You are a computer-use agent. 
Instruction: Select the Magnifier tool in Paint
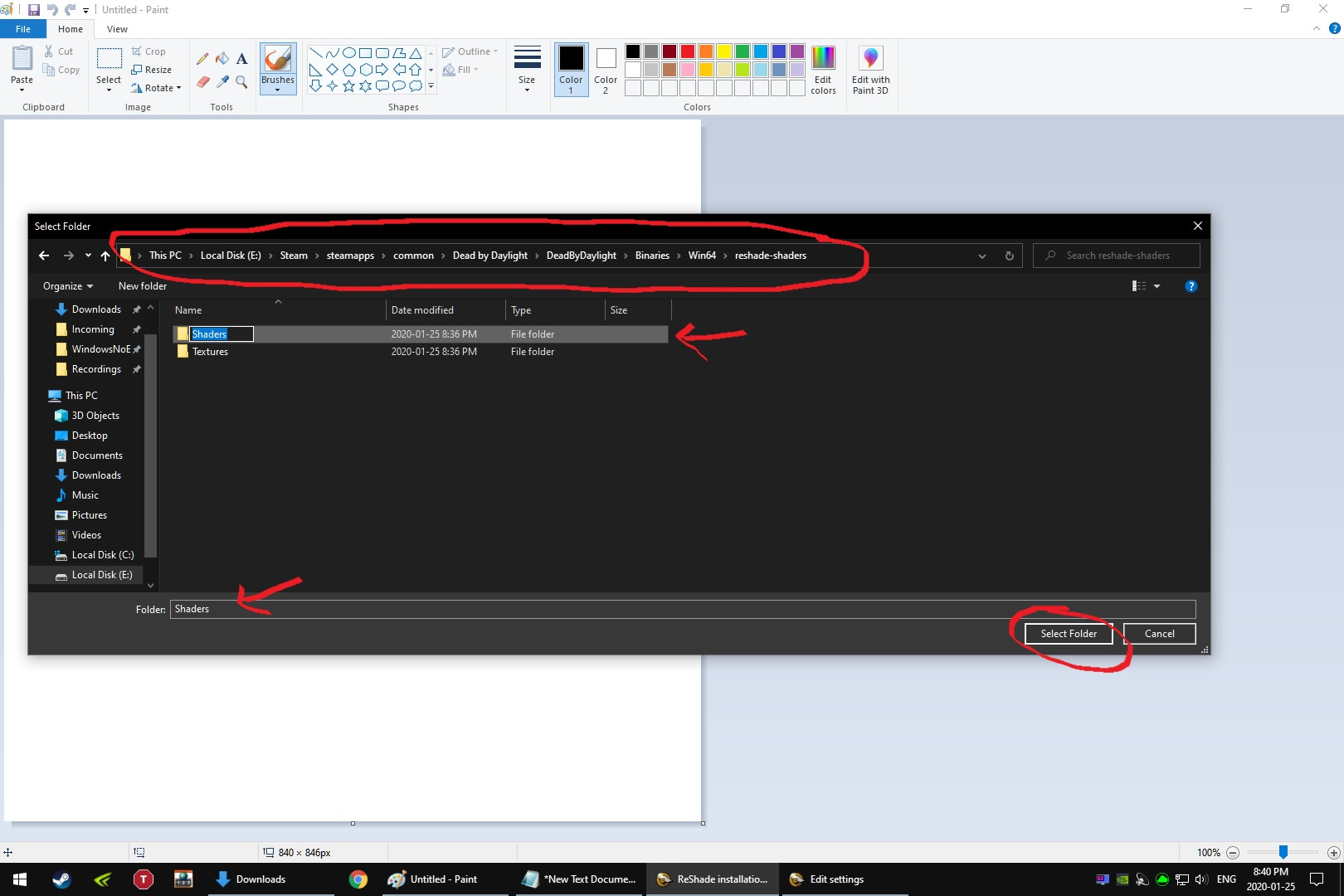tap(242, 81)
